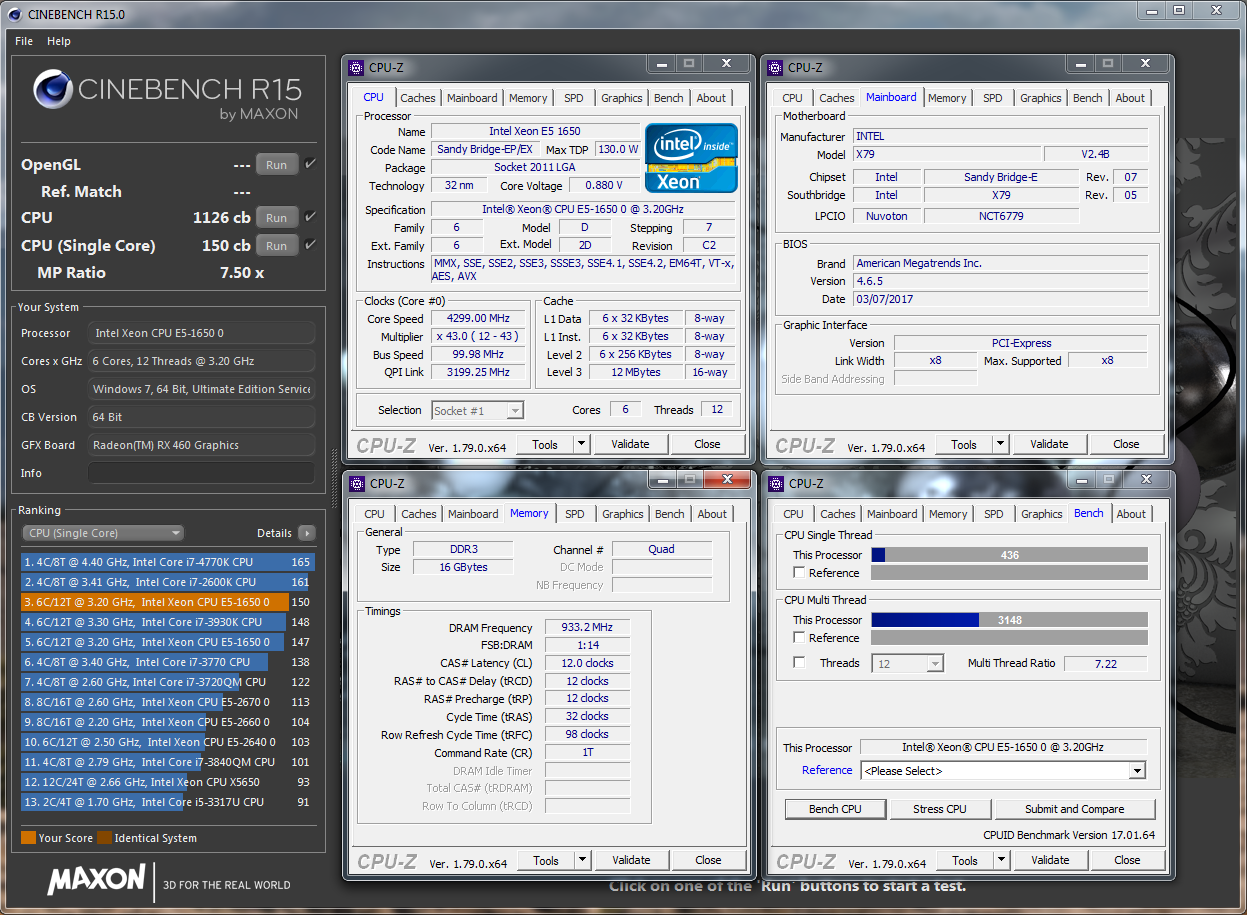
Task: Click Close in the Mainboard CPU-Z window
Action: pos(1126,444)
